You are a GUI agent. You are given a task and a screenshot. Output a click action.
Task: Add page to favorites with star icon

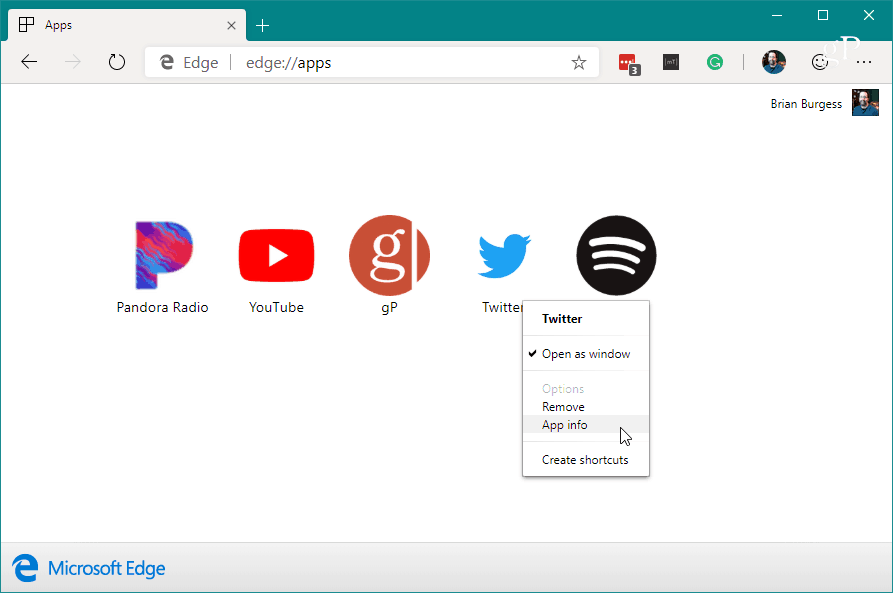pyautogui.click(x=579, y=62)
